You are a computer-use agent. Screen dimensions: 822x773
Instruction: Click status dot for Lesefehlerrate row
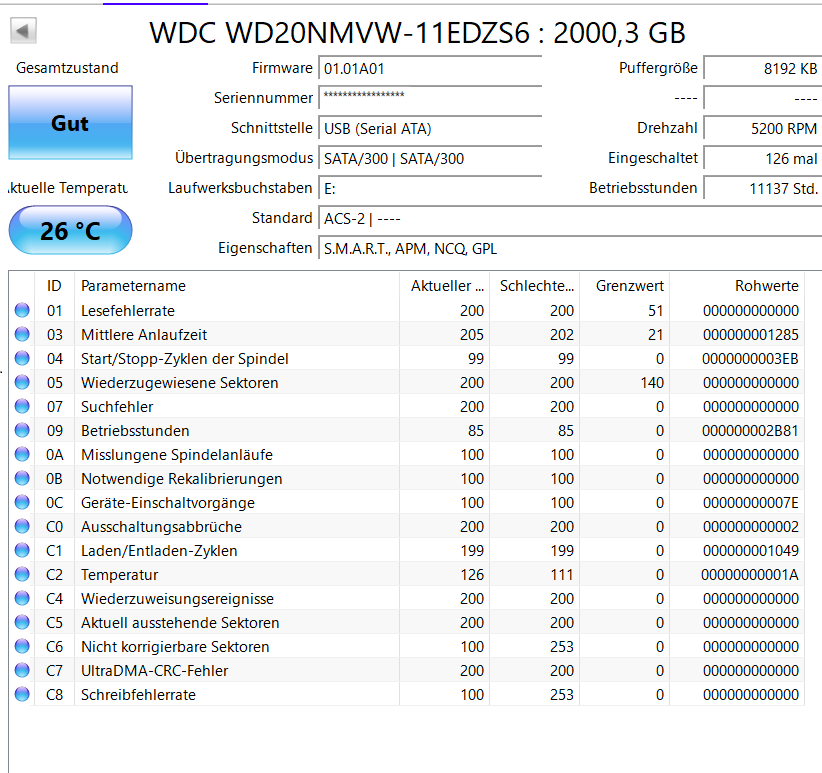point(22,310)
